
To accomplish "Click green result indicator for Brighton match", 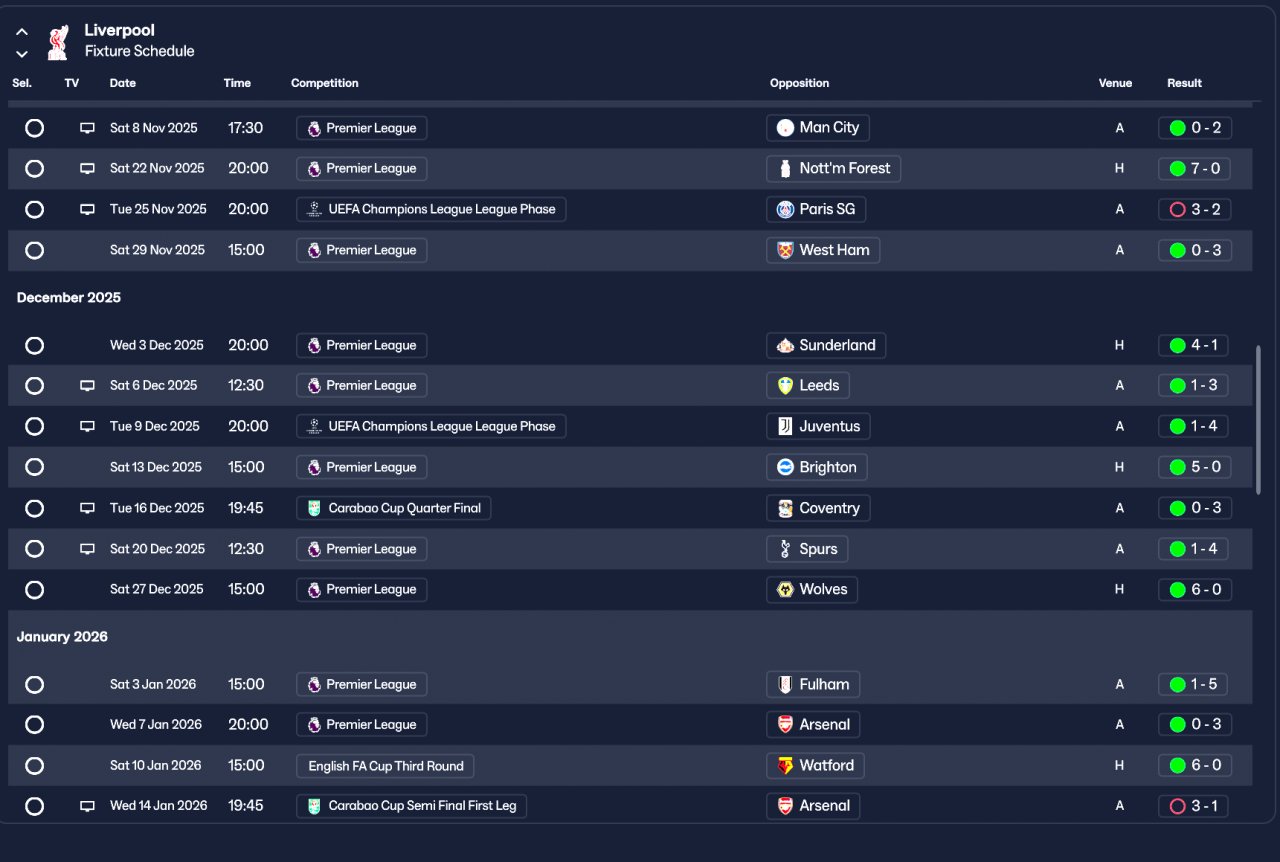I will [x=1177, y=468].
